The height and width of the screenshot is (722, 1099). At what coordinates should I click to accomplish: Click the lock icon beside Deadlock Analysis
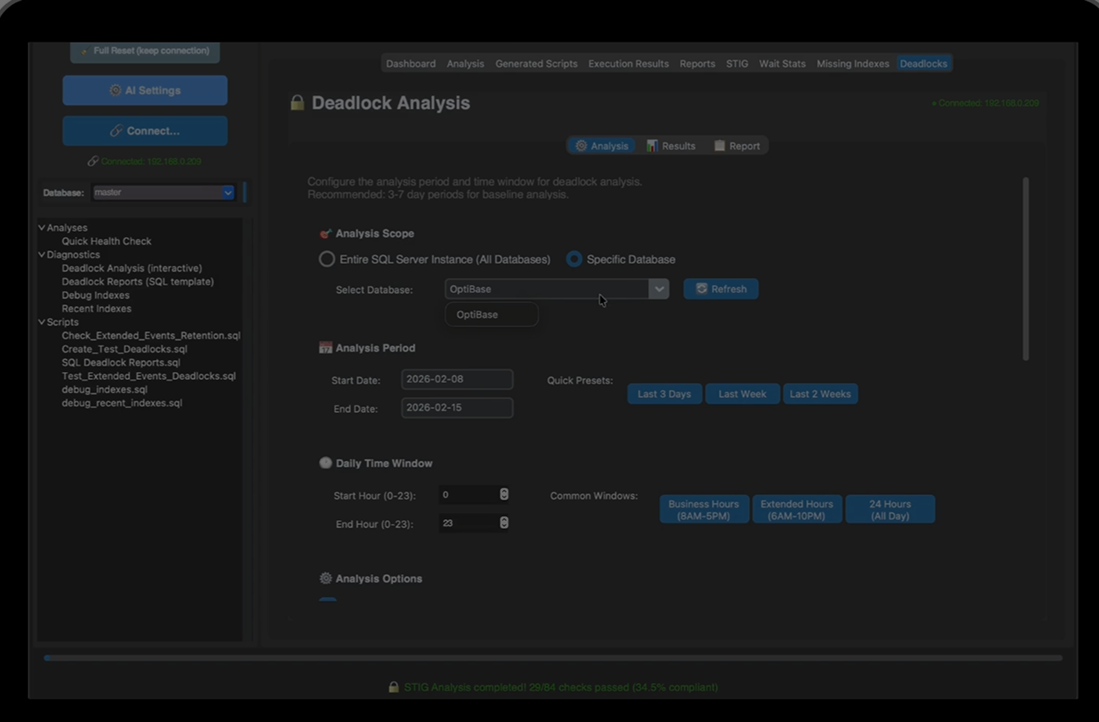tap(297, 103)
